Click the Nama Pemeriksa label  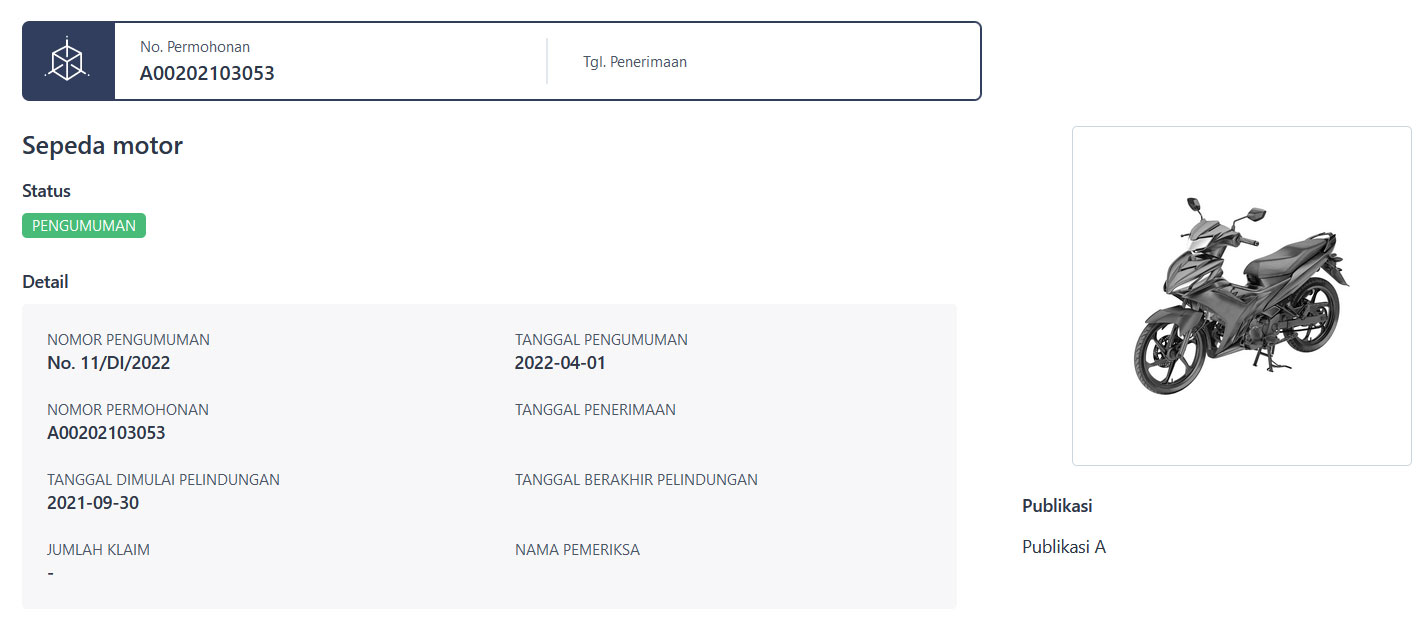click(577, 550)
